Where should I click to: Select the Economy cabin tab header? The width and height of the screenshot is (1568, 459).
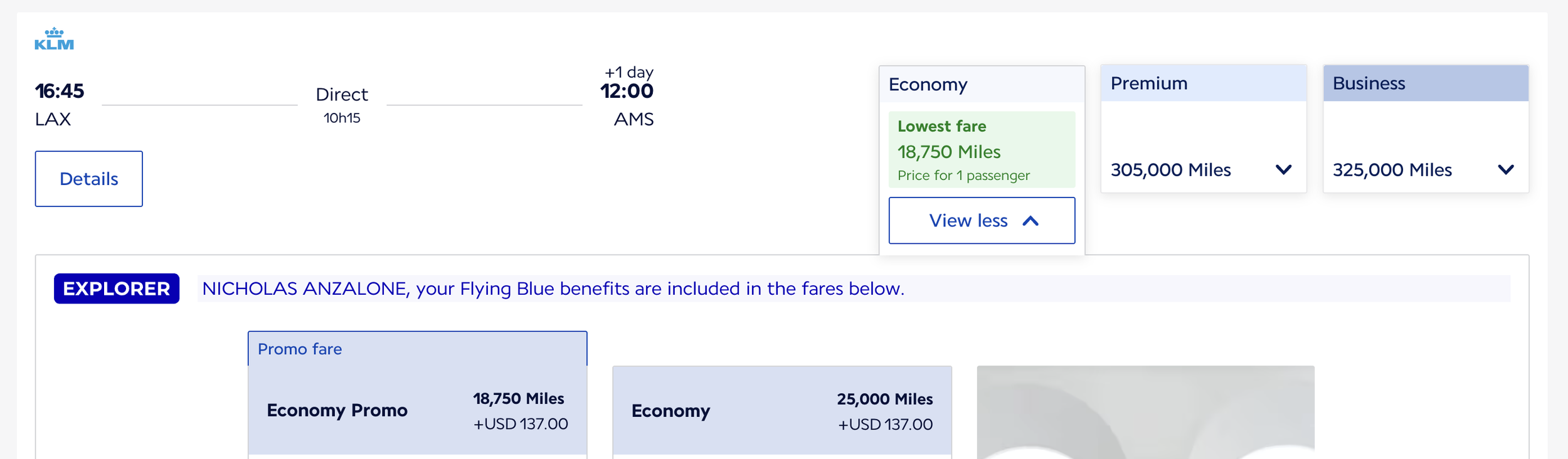pos(981,85)
